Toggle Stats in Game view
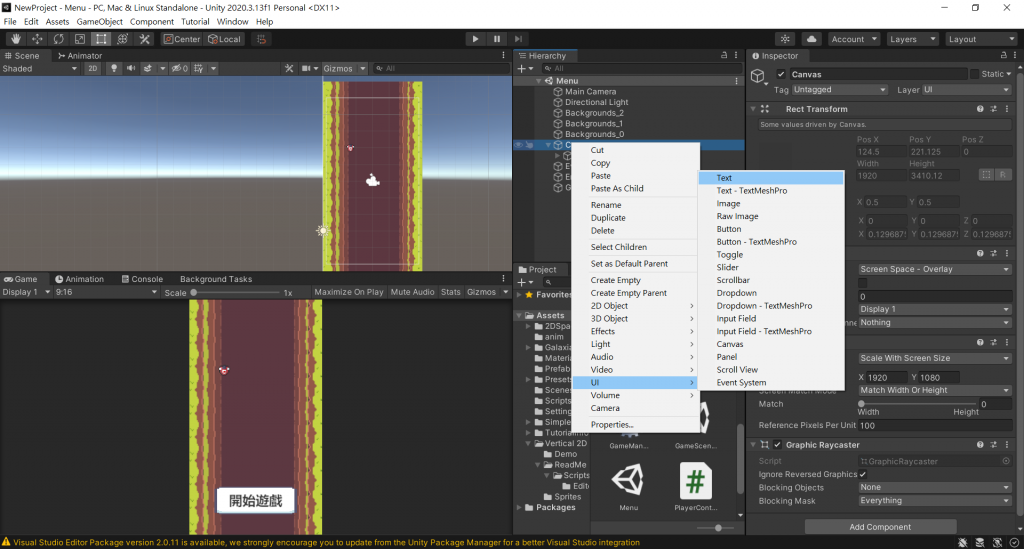Screen dimensions: 1024x549 tap(451, 292)
